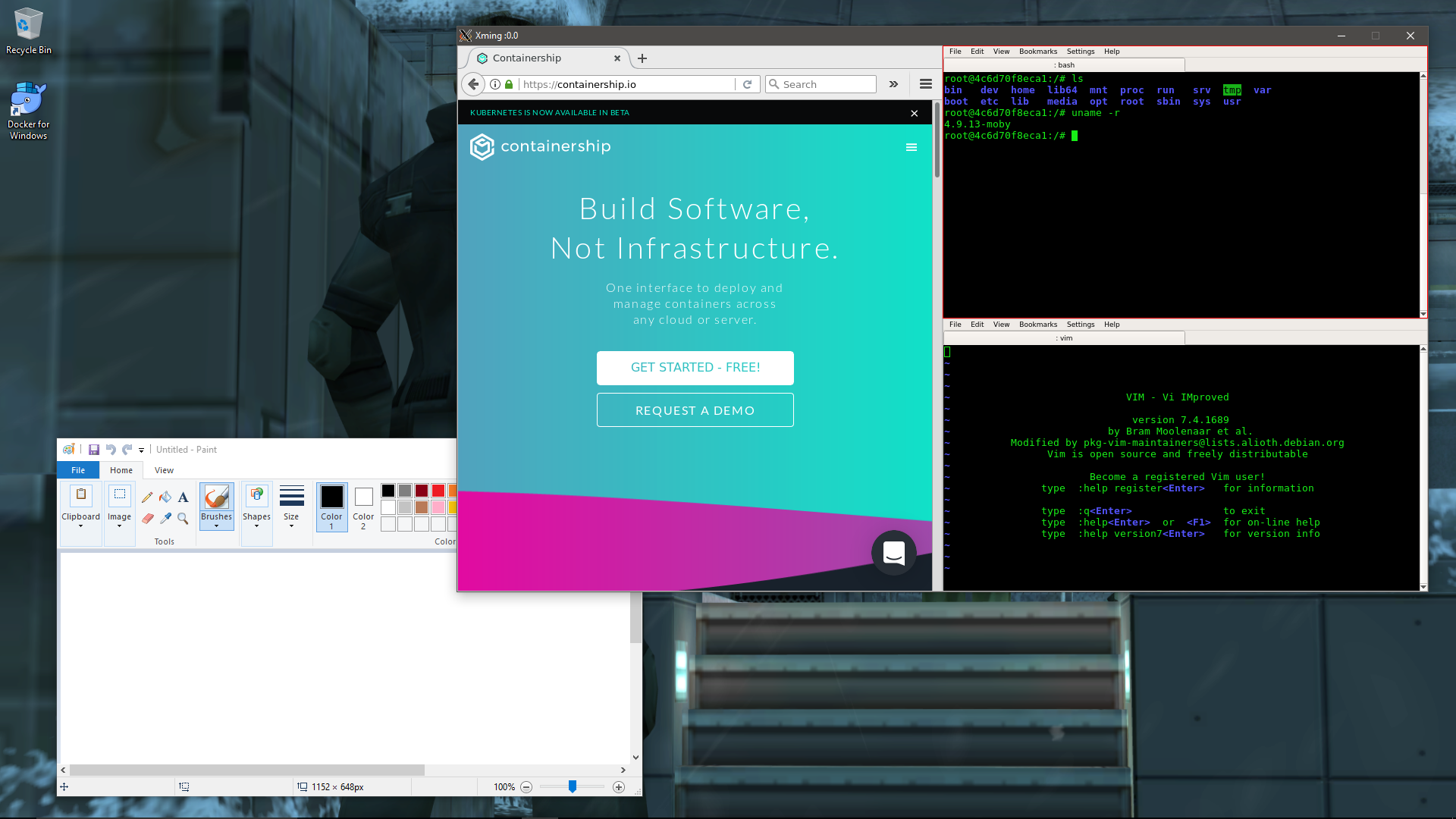
Task: Select the Image tool in Paint toolbar
Action: click(x=118, y=505)
